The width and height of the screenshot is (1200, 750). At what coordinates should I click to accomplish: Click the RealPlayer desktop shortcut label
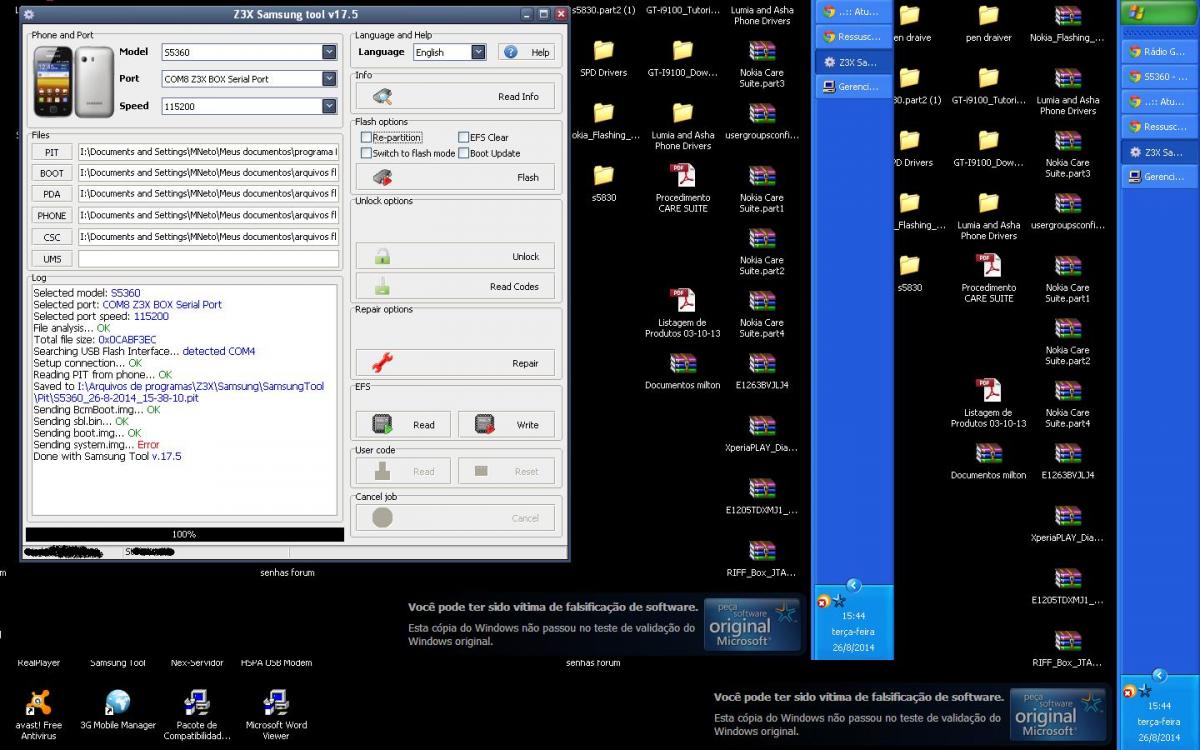(38, 663)
